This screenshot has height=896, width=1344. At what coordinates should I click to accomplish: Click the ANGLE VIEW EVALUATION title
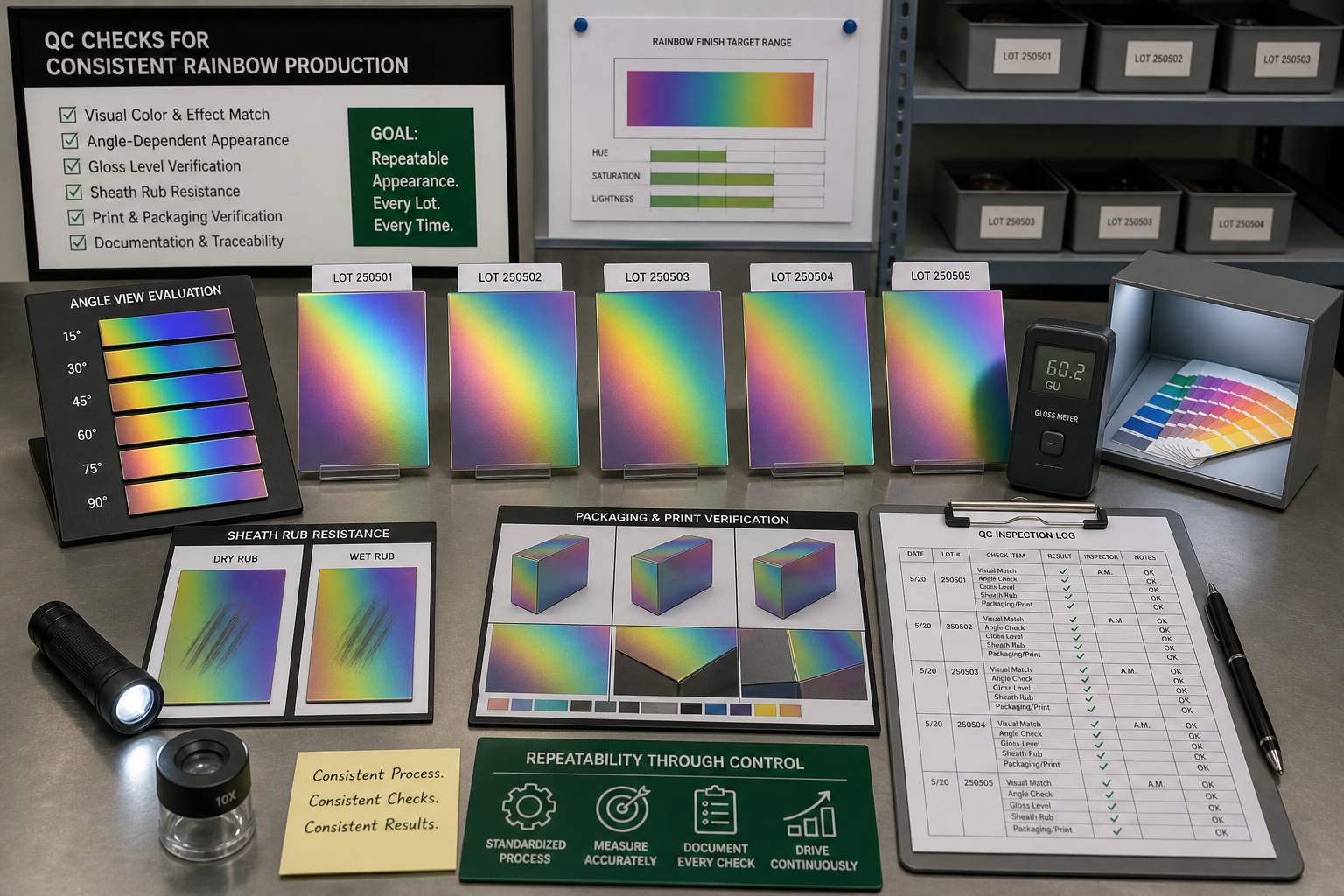point(145,297)
